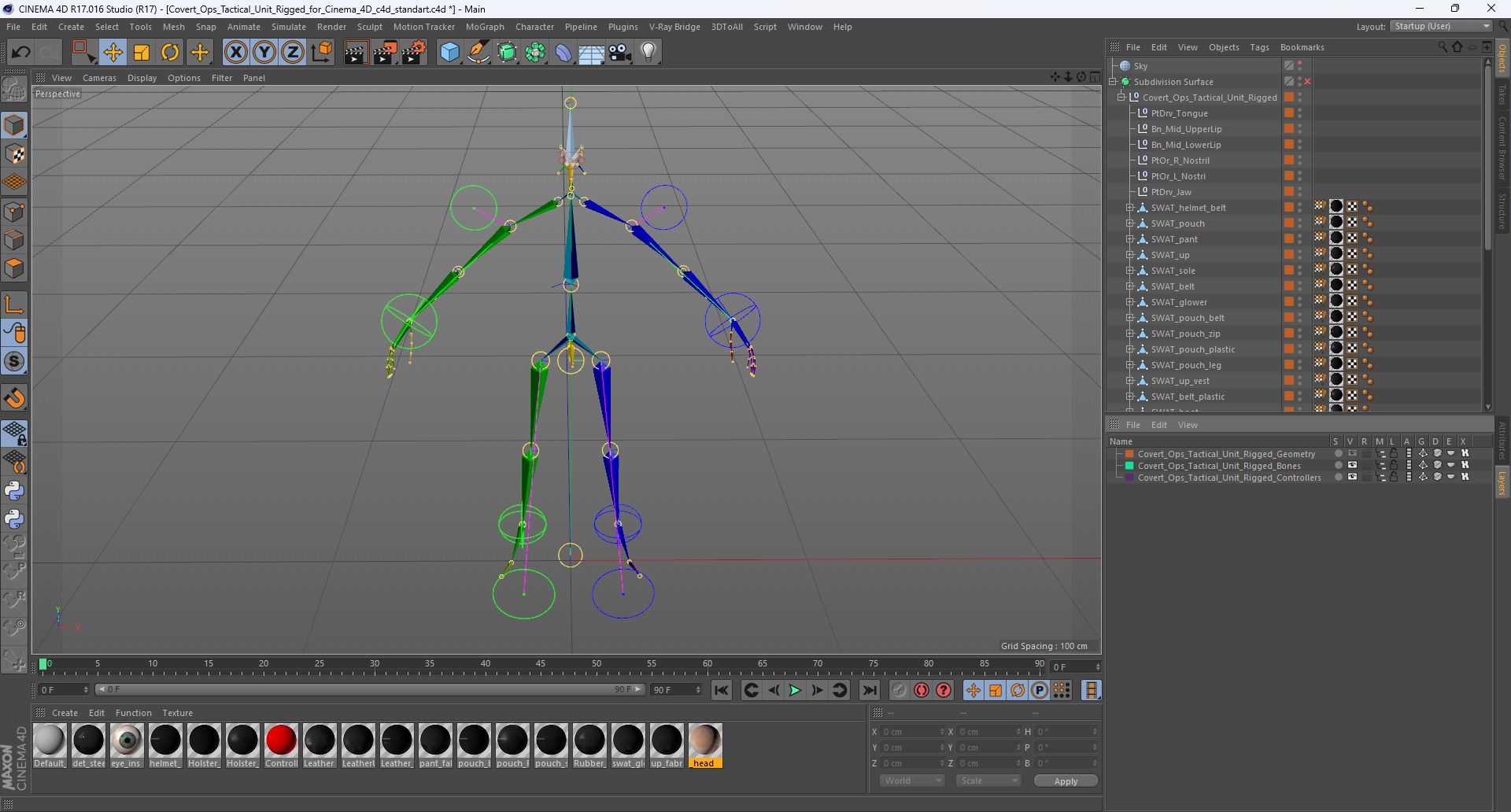Screen dimensions: 1511x812
Task: Select the red Controll material swatch
Action: 281,745
